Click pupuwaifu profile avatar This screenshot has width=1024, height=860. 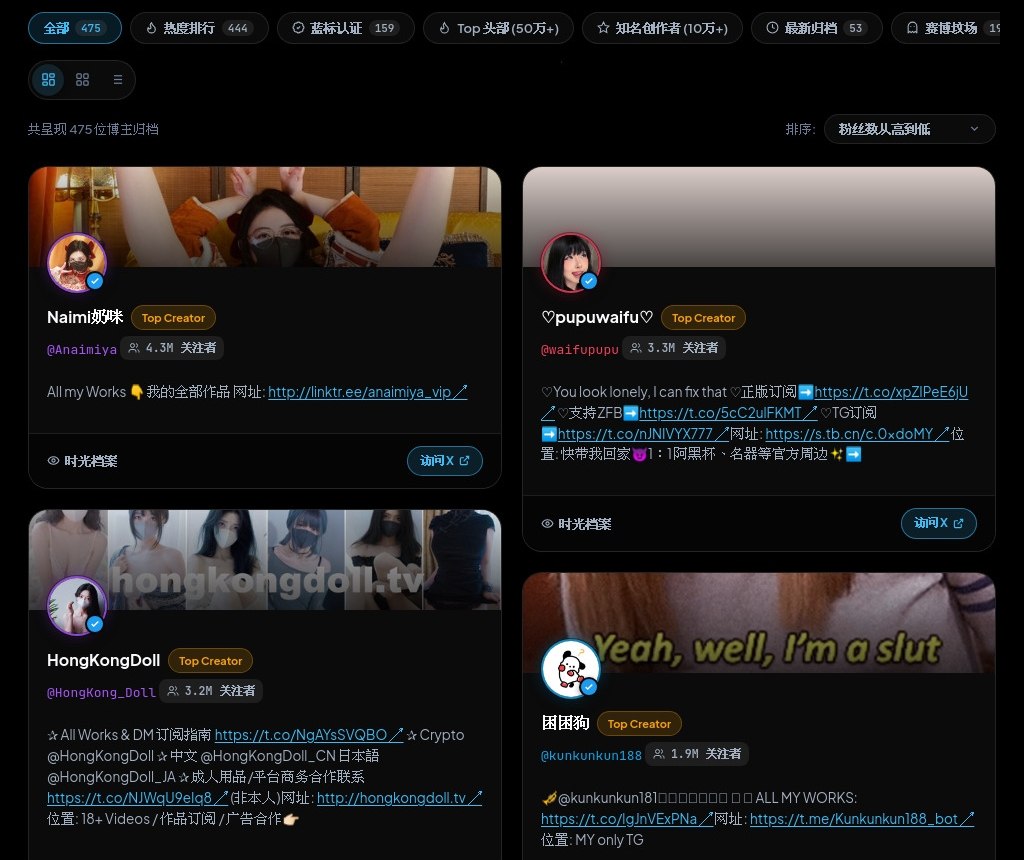click(570, 263)
